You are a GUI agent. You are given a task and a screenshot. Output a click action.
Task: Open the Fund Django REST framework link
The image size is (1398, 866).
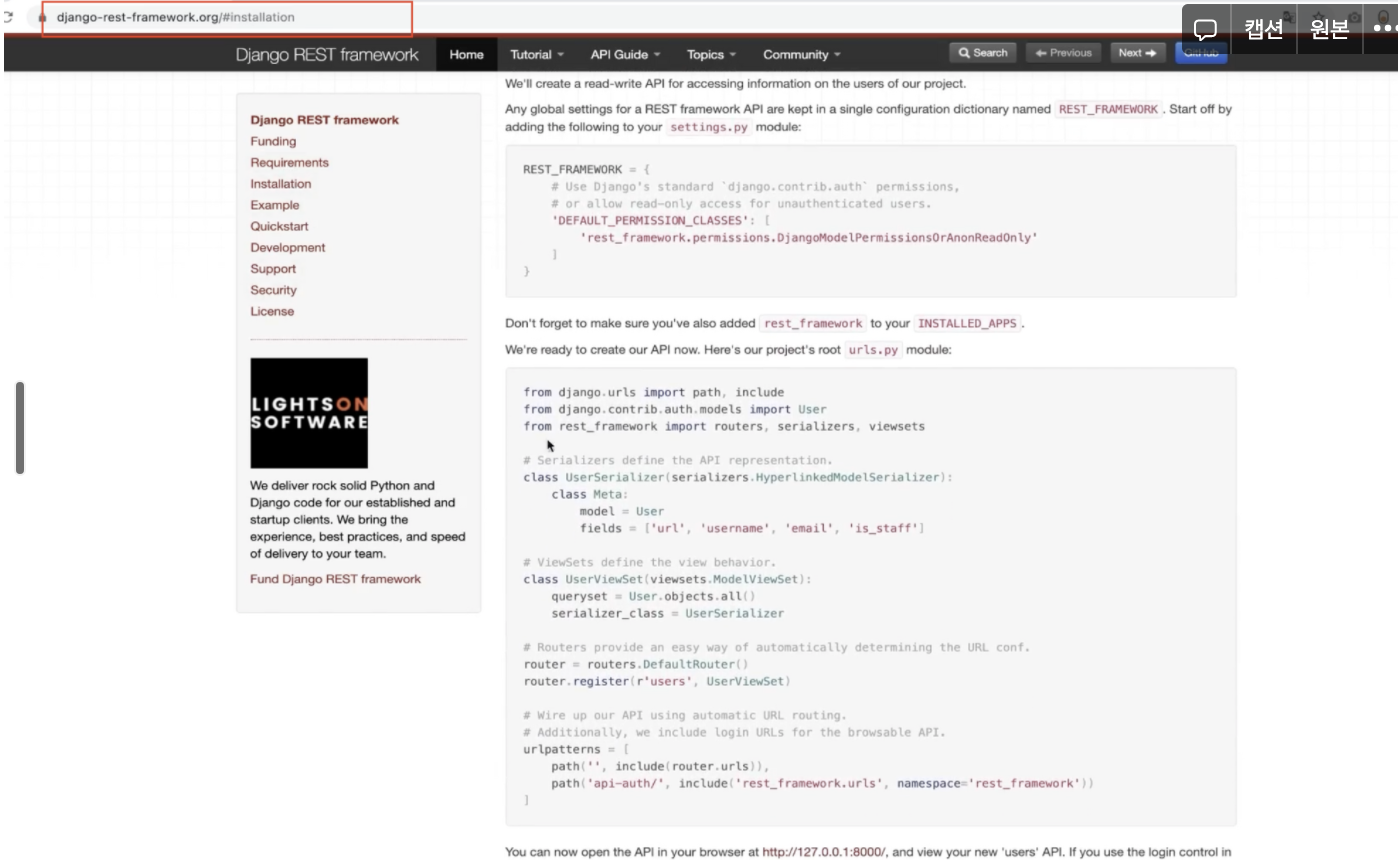tap(335, 579)
